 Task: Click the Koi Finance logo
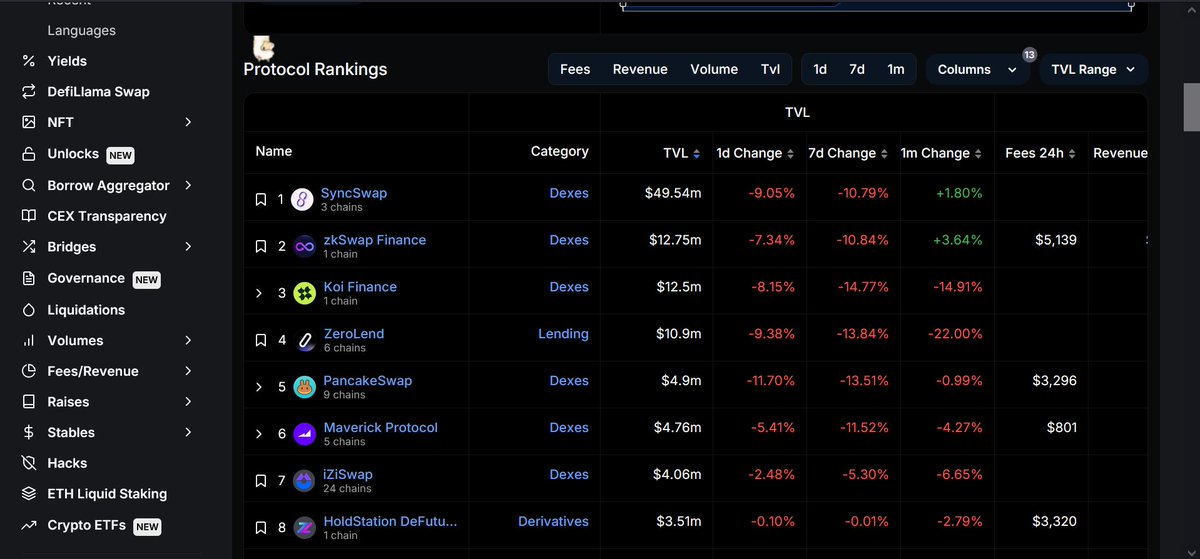(x=305, y=294)
